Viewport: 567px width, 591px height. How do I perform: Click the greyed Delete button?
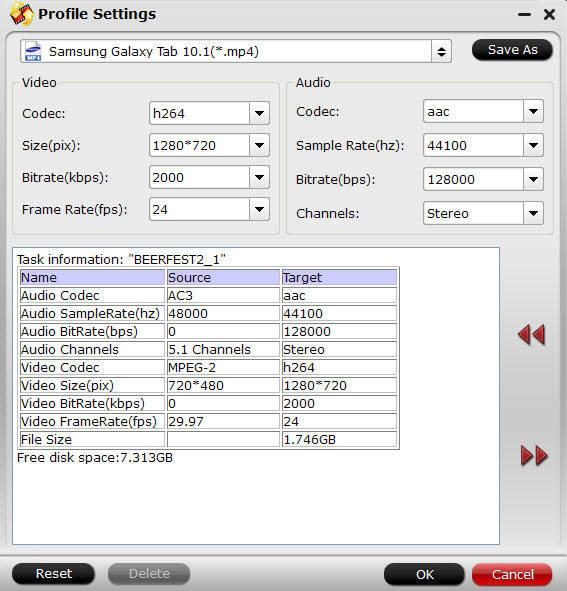[x=149, y=574]
